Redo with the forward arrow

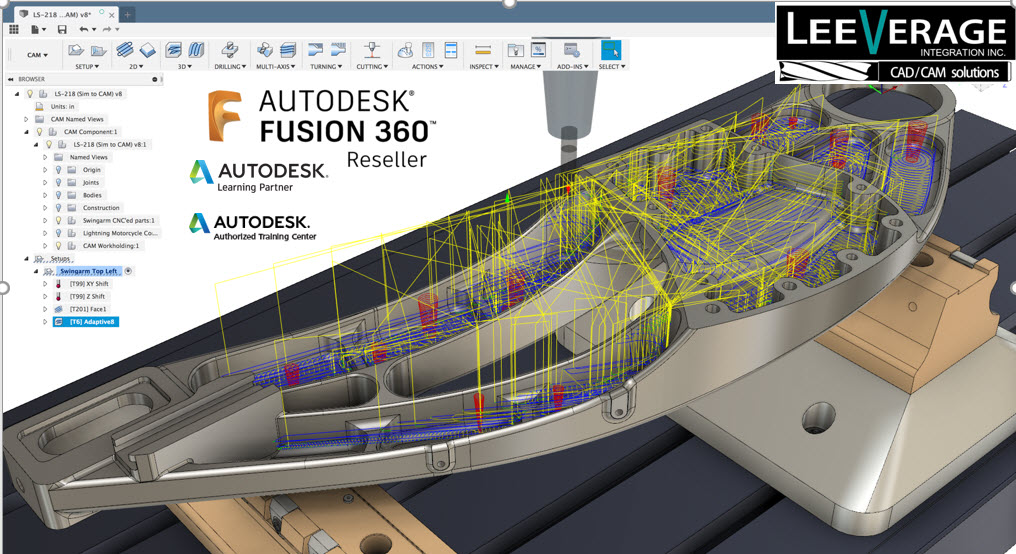[107, 29]
